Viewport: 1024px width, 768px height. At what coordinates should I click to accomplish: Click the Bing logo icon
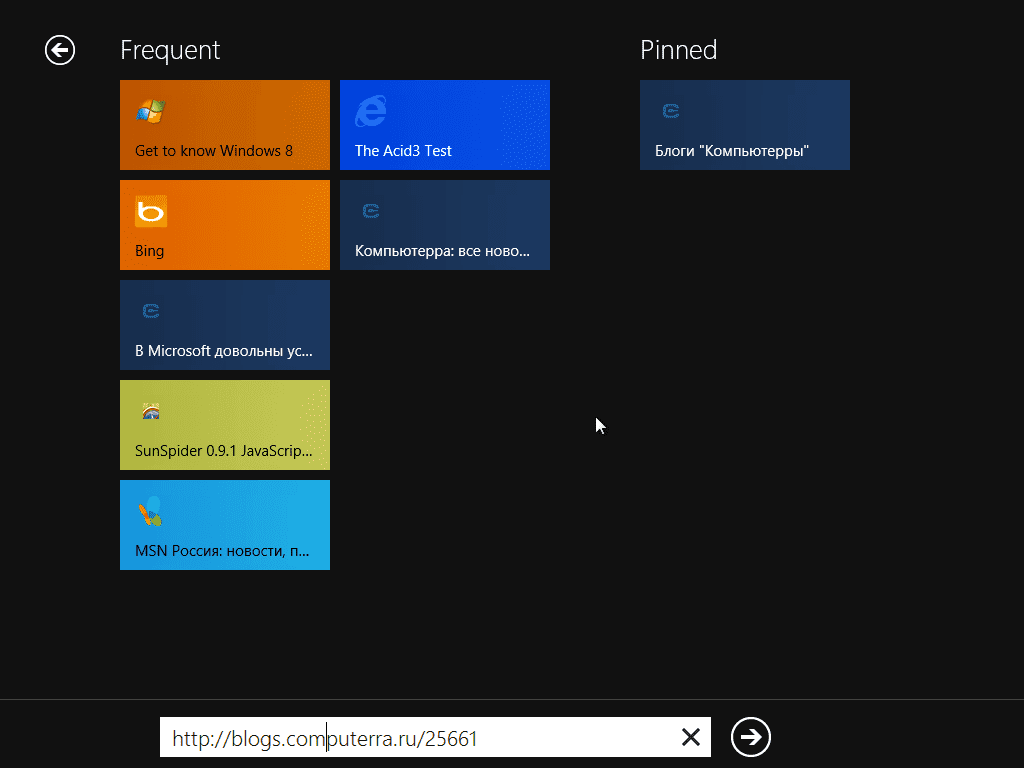click(x=151, y=211)
